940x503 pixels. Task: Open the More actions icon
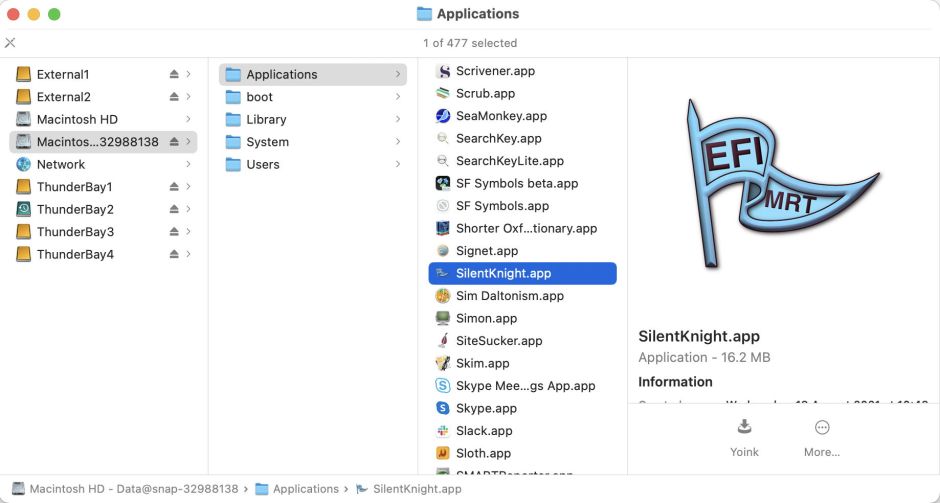coord(822,427)
